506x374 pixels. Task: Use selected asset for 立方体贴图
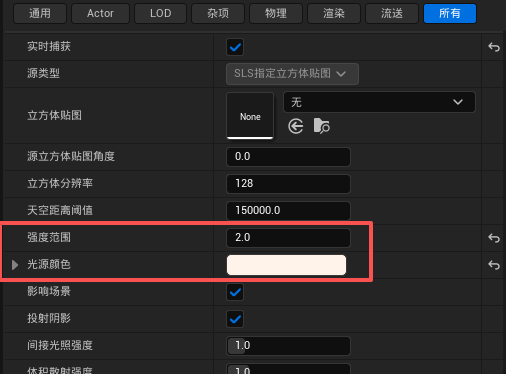[296, 127]
